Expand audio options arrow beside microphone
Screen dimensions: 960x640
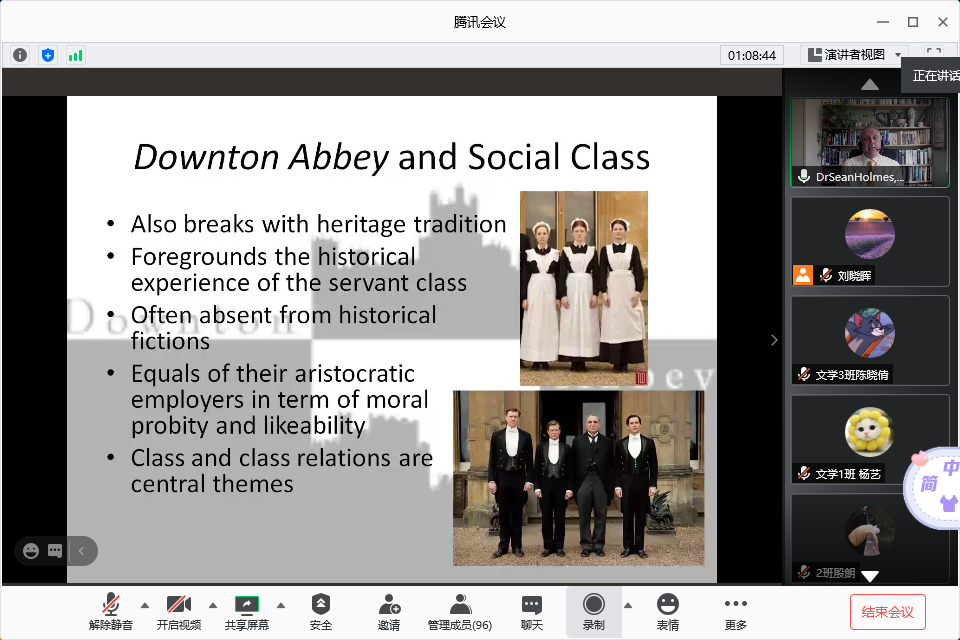(x=144, y=605)
